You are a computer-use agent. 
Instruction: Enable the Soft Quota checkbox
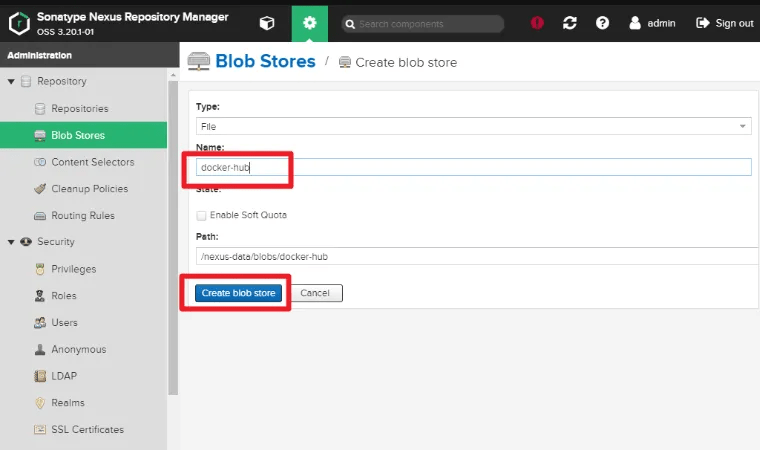point(201,215)
